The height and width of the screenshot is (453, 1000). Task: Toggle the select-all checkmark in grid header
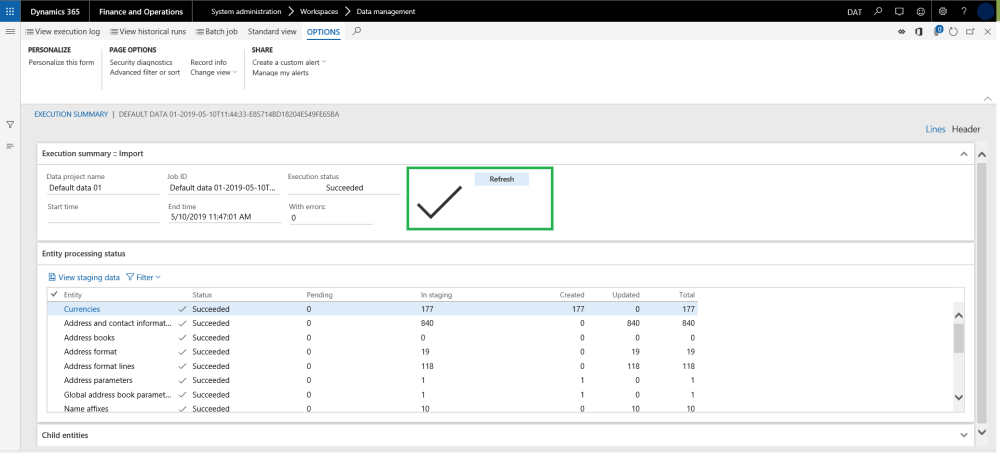[54, 294]
